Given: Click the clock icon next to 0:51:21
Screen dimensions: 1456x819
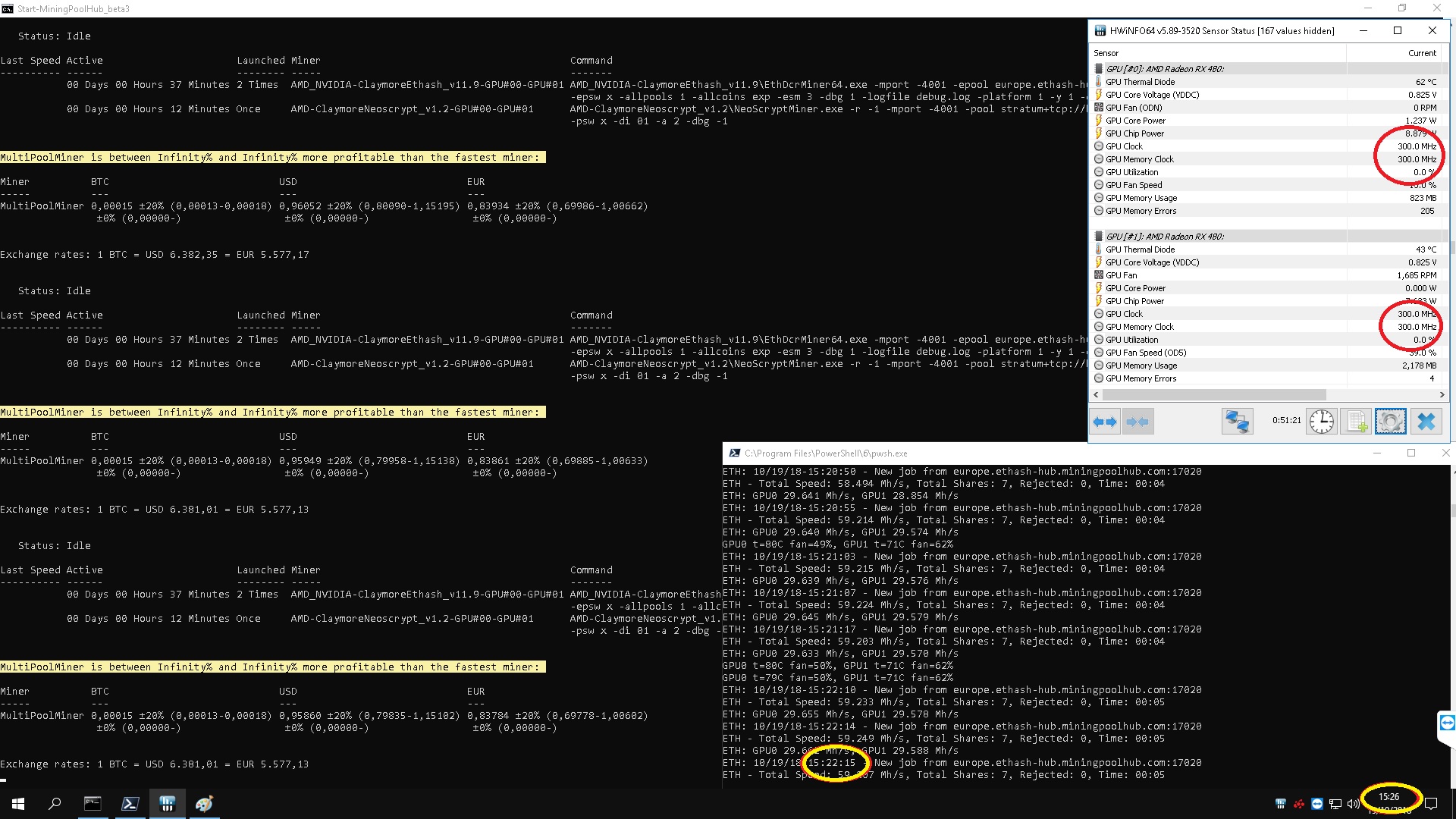Looking at the screenshot, I should click(x=1321, y=422).
